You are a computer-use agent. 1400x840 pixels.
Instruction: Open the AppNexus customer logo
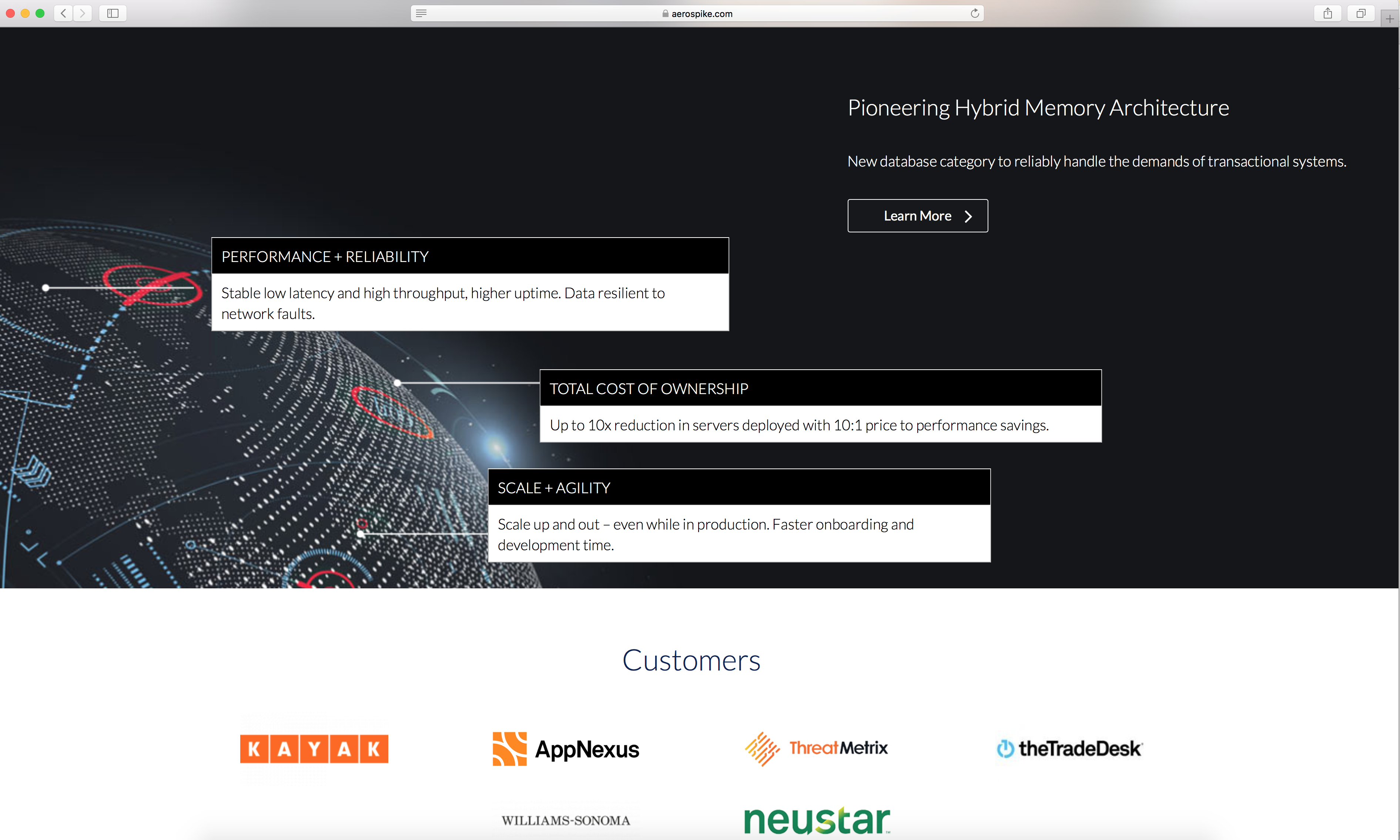(x=566, y=748)
